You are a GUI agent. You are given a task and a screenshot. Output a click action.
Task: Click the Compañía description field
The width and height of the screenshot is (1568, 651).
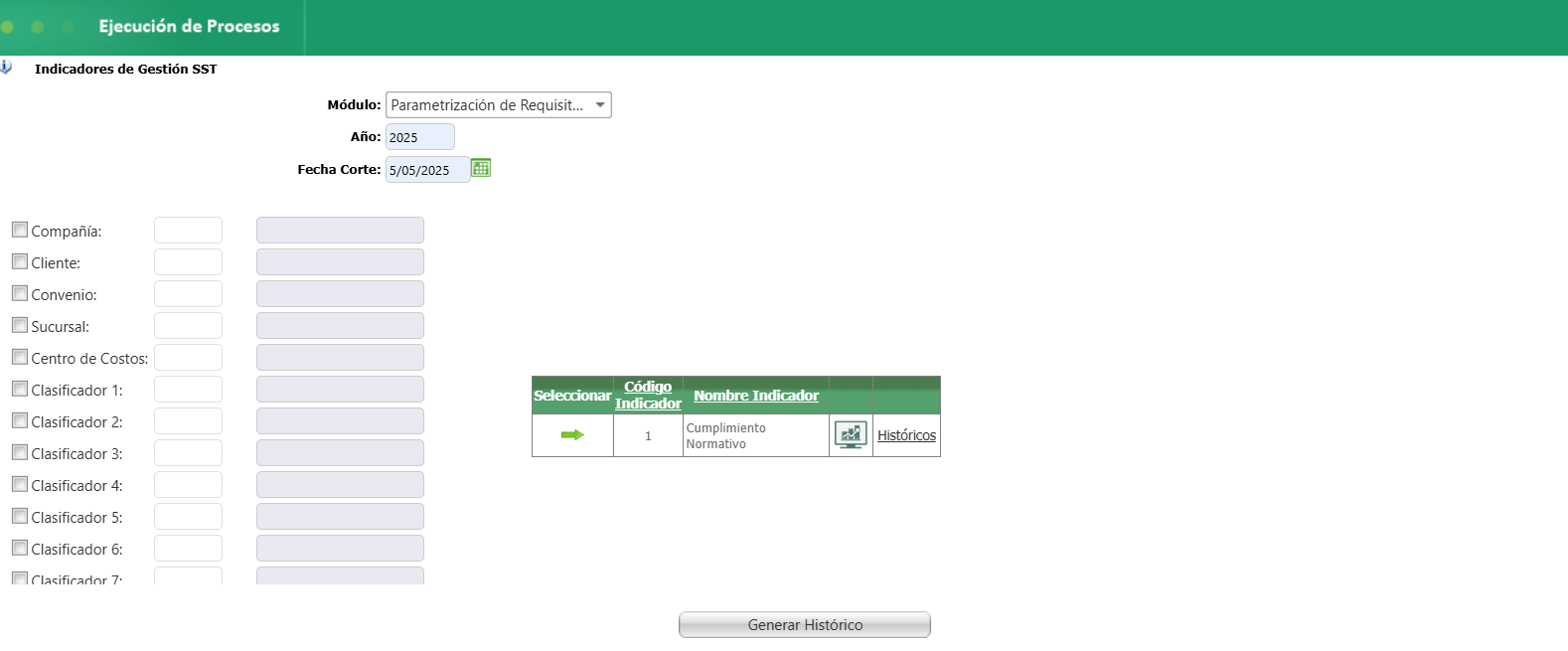[340, 230]
